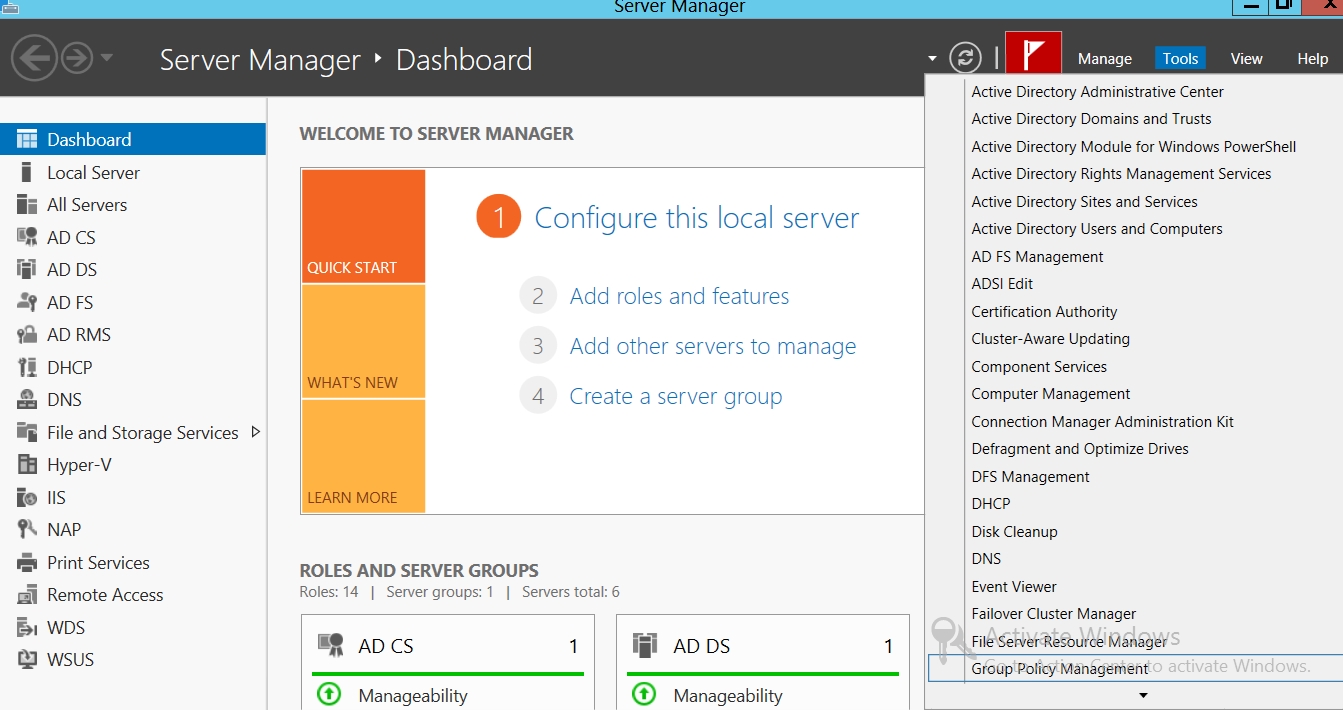Open navigation history dropdown arrow
This screenshot has height=710, width=1343.
[107, 58]
